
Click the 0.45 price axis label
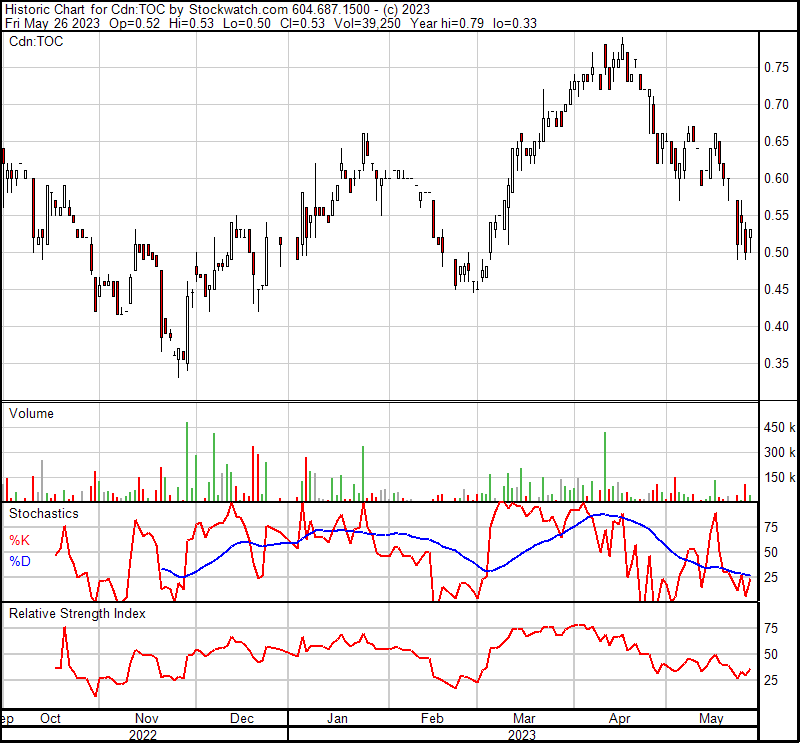pos(776,289)
